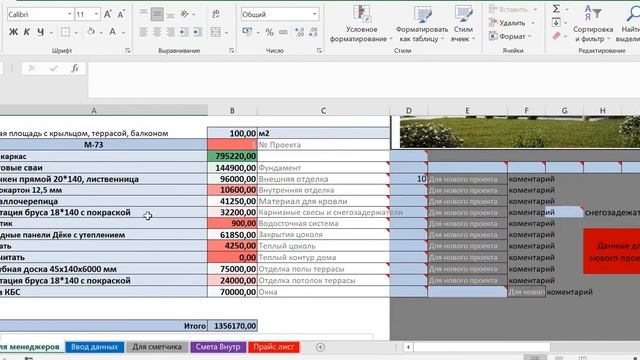This screenshot has width=640, height=360.
Task: Select column B header
Action: (x=232, y=111)
